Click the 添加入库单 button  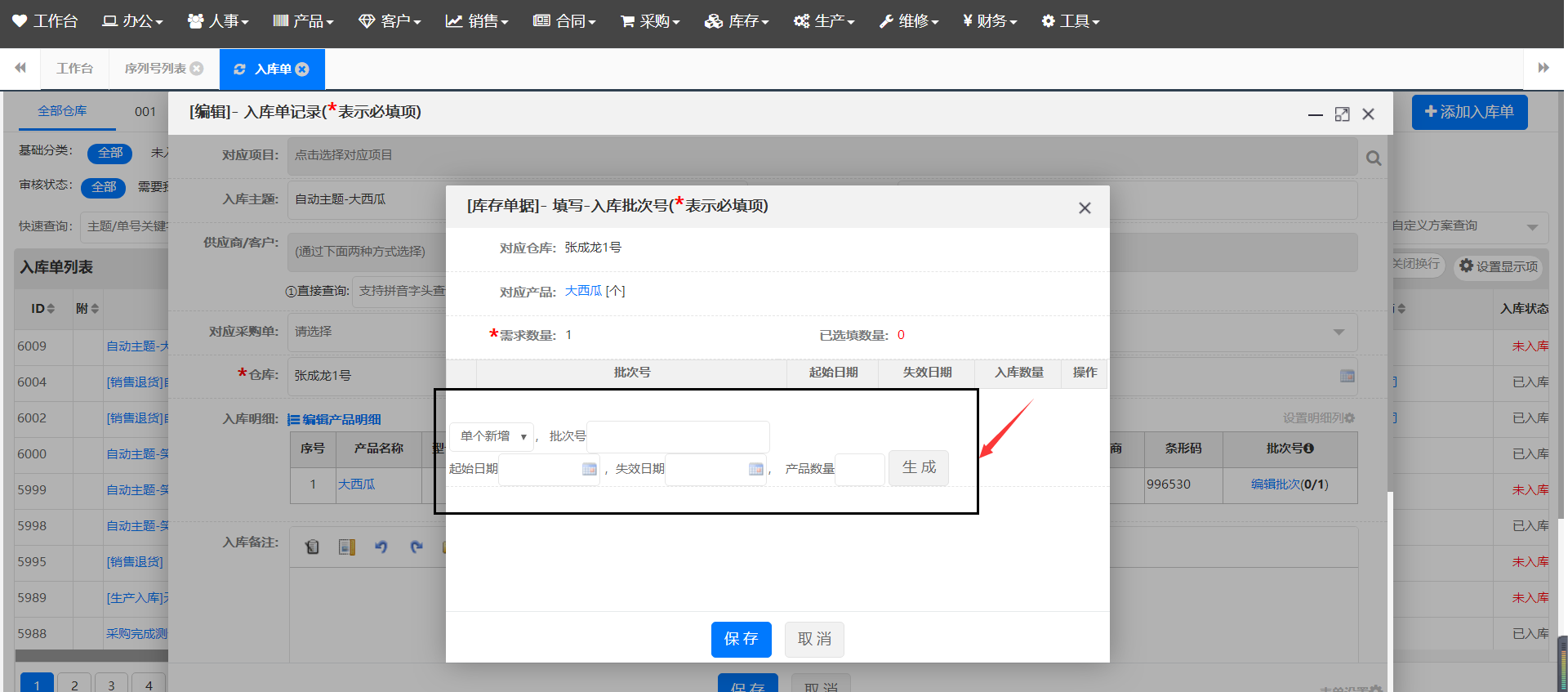tap(1469, 112)
